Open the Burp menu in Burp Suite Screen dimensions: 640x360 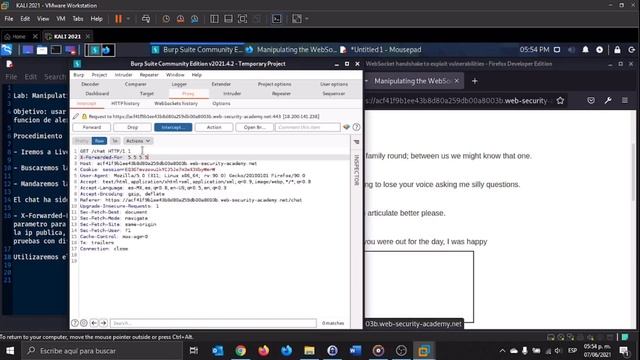[x=78, y=75]
